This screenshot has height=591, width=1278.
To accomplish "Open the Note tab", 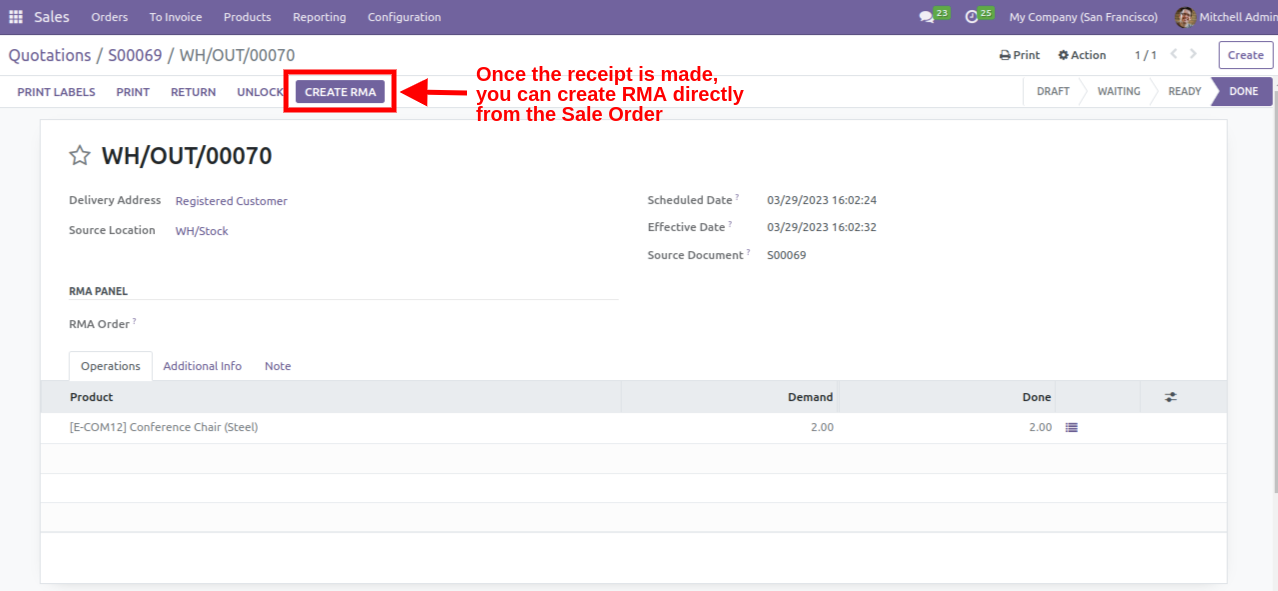I will point(278,366).
